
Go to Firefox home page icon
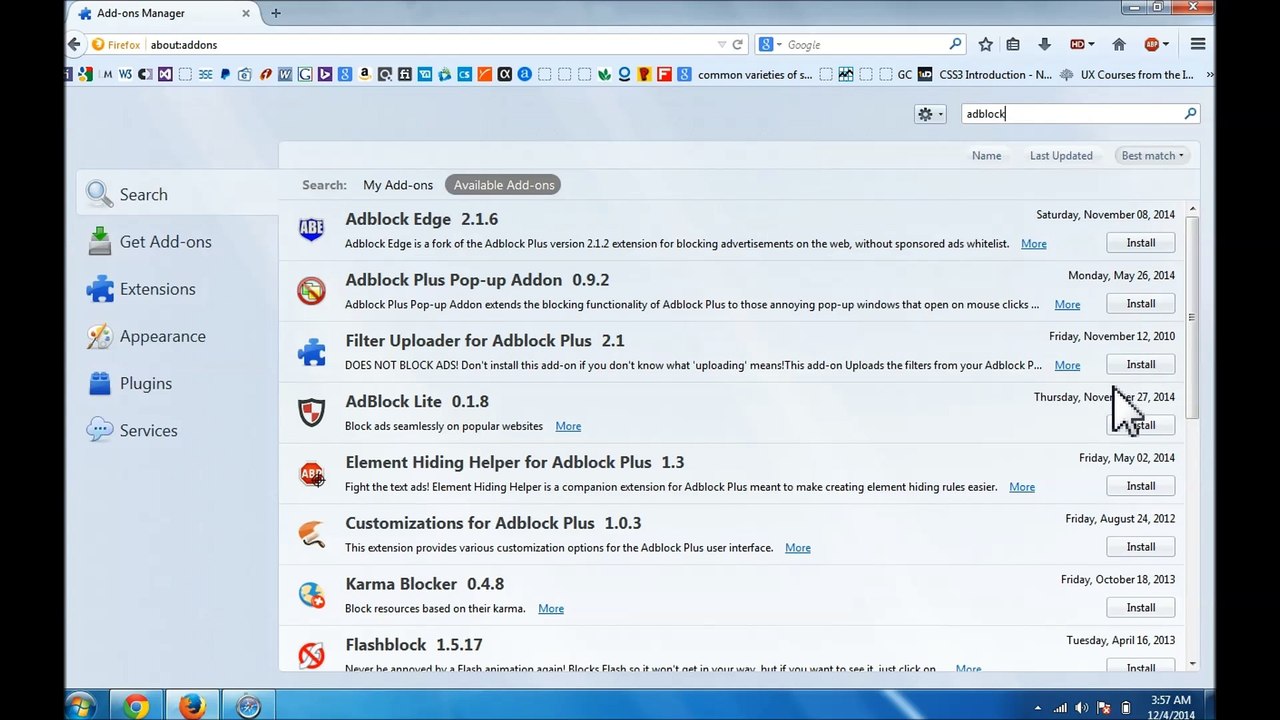(1119, 44)
